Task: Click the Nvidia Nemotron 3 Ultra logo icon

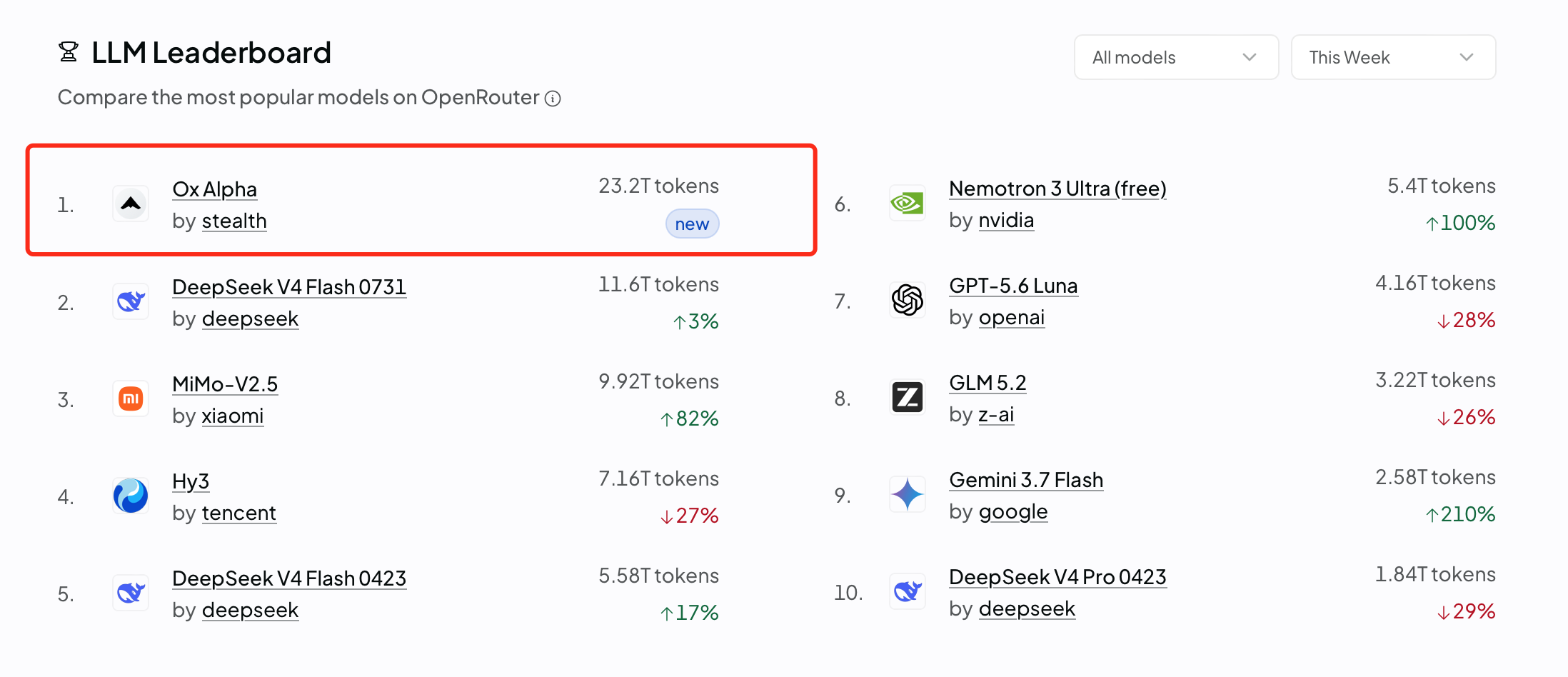Action: coord(908,204)
